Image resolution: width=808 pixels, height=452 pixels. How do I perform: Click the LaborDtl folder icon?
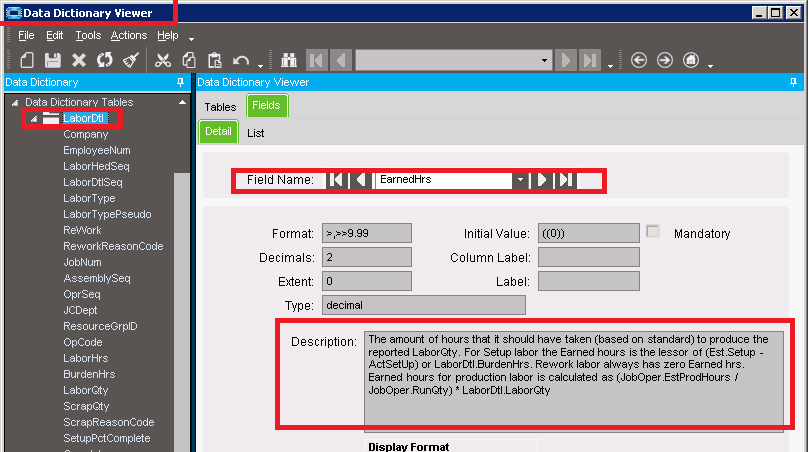coord(50,118)
